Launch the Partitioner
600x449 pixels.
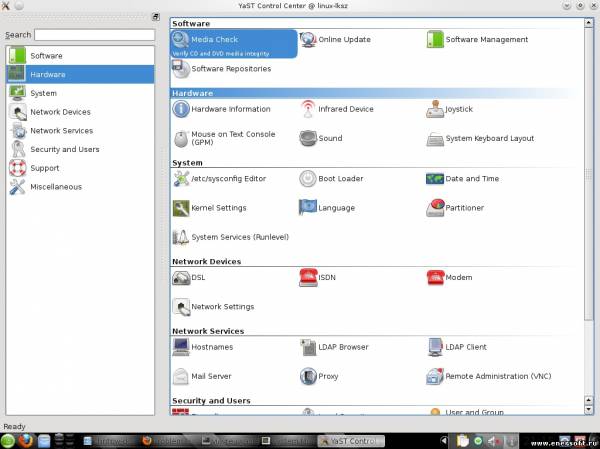click(455, 208)
